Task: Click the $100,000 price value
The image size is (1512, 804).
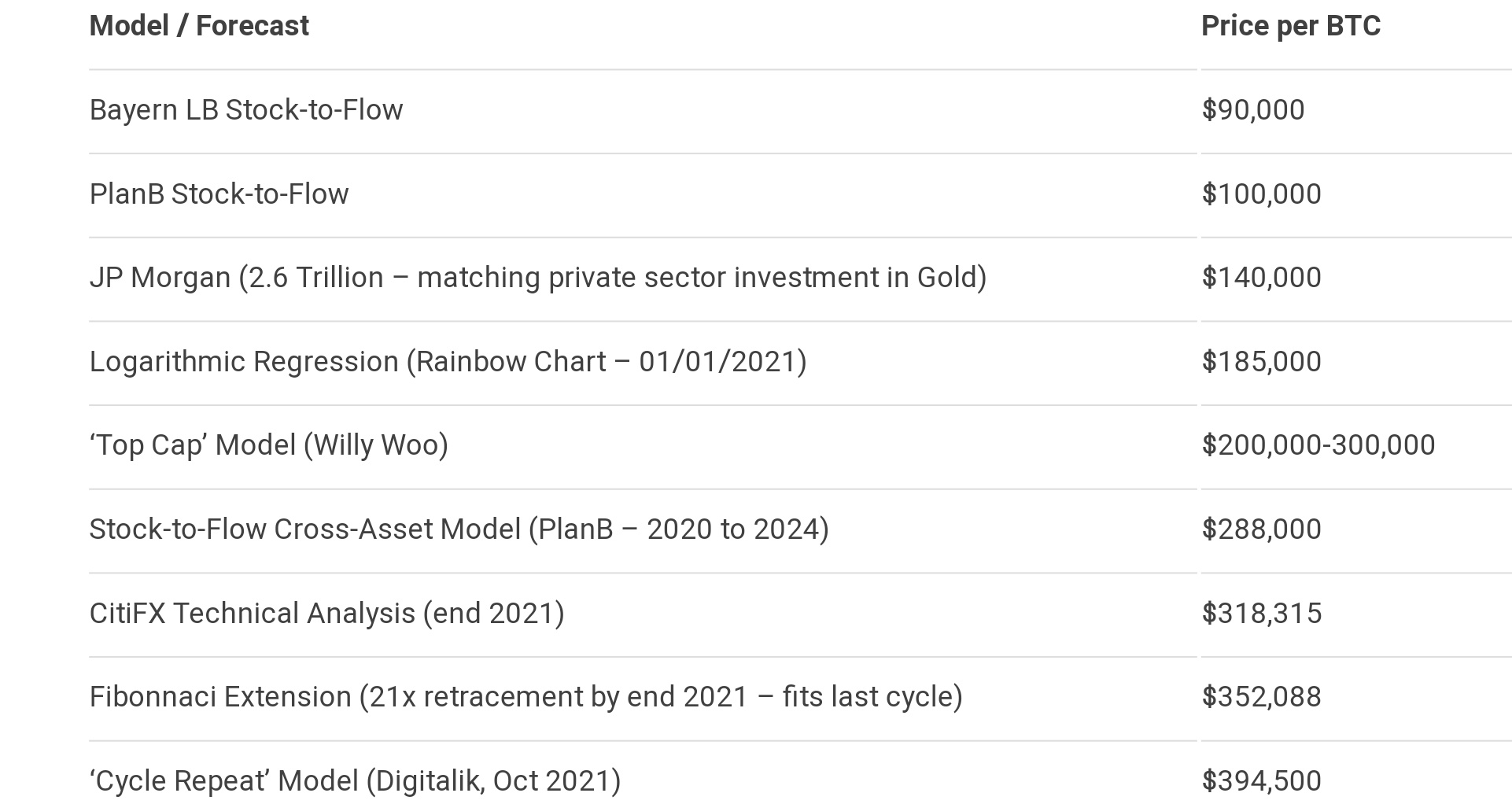Action: (1261, 194)
